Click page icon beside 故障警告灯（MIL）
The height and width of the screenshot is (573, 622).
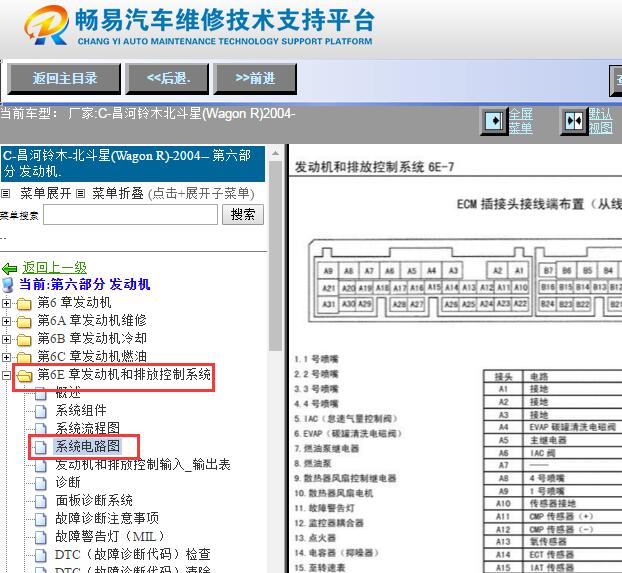(41, 537)
